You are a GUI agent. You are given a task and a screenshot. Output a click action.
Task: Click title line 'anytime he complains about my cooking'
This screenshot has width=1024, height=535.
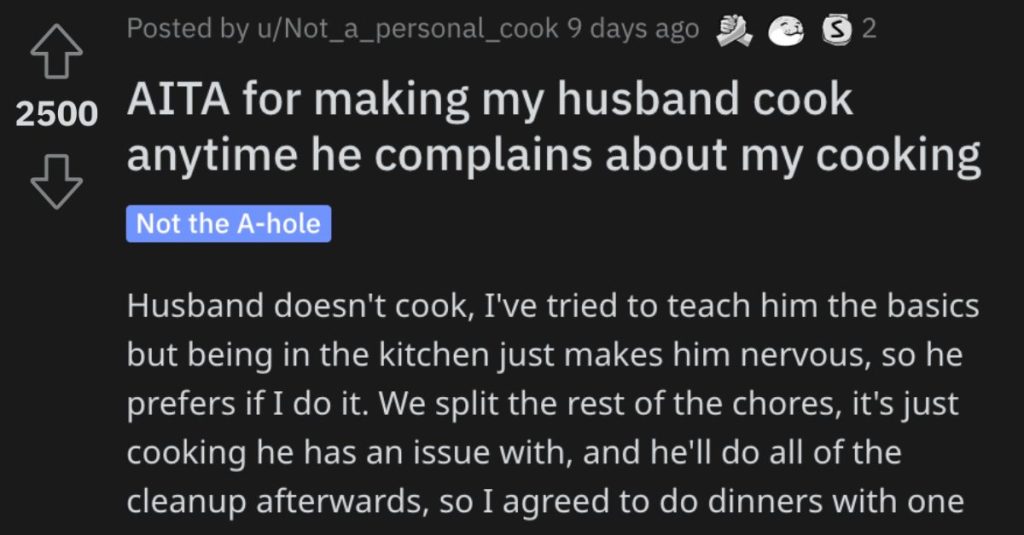pyautogui.click(x=554, y=156)
